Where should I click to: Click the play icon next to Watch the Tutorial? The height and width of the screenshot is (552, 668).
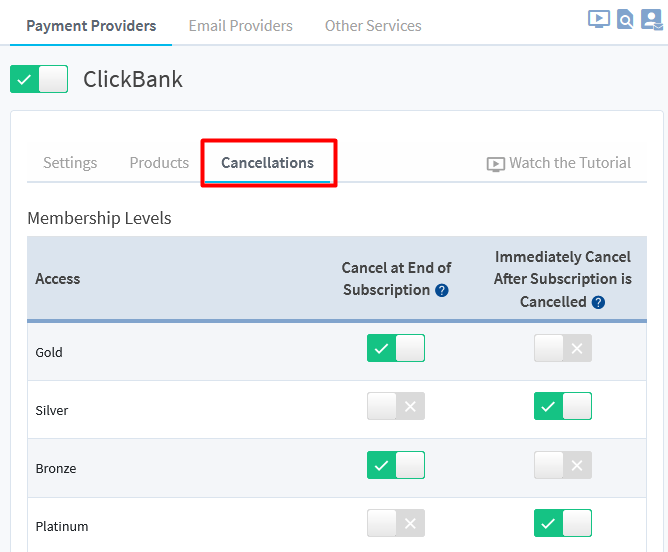click(495, 164)
